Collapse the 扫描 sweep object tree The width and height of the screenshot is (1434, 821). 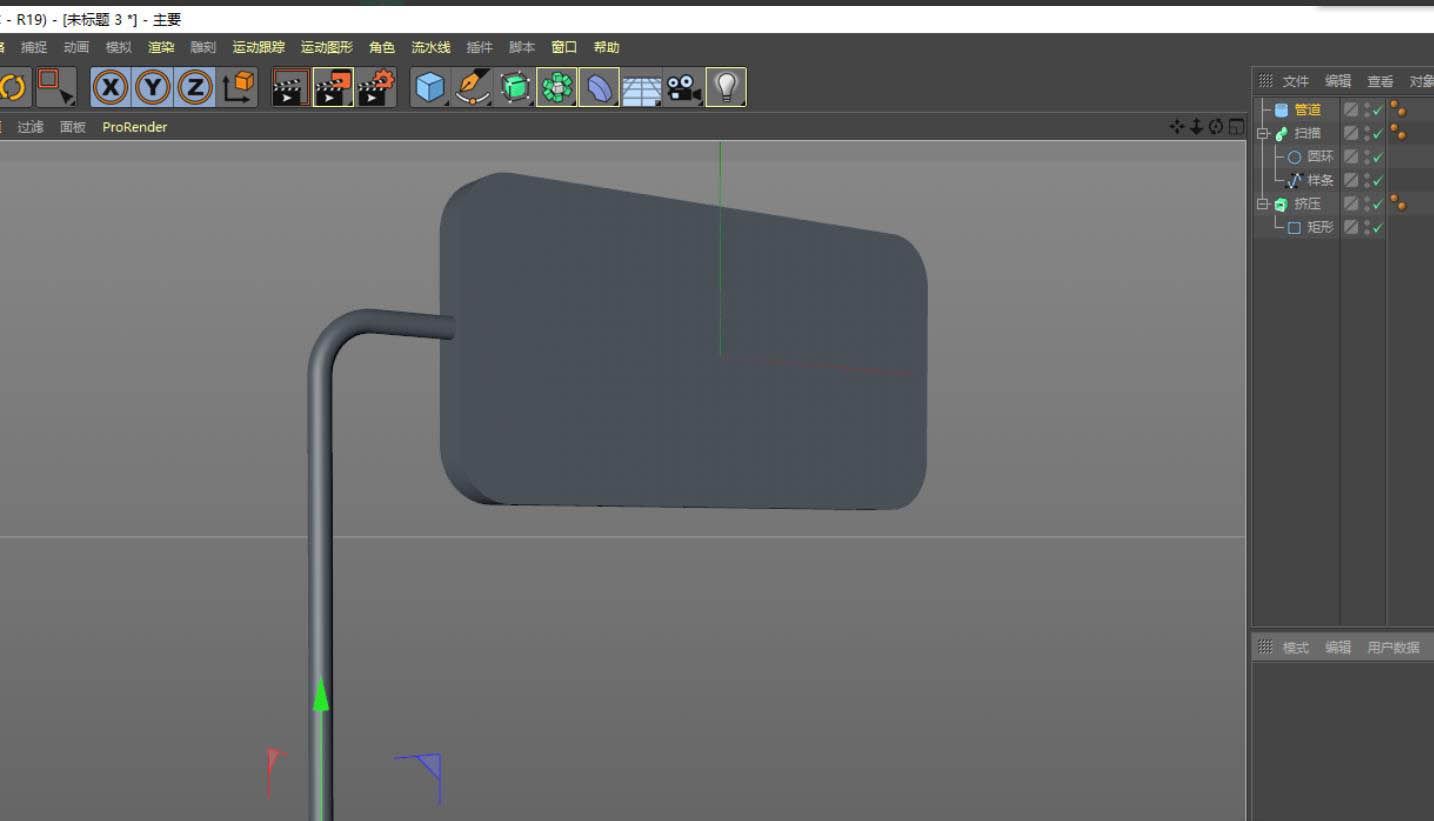[1263, 133]
